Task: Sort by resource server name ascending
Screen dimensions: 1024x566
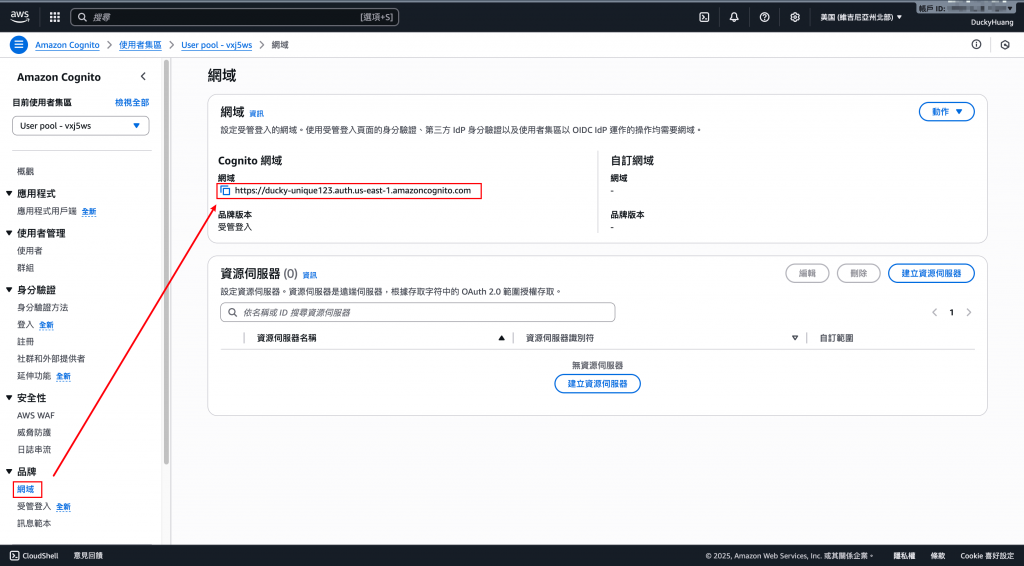Action: point(502,338)
